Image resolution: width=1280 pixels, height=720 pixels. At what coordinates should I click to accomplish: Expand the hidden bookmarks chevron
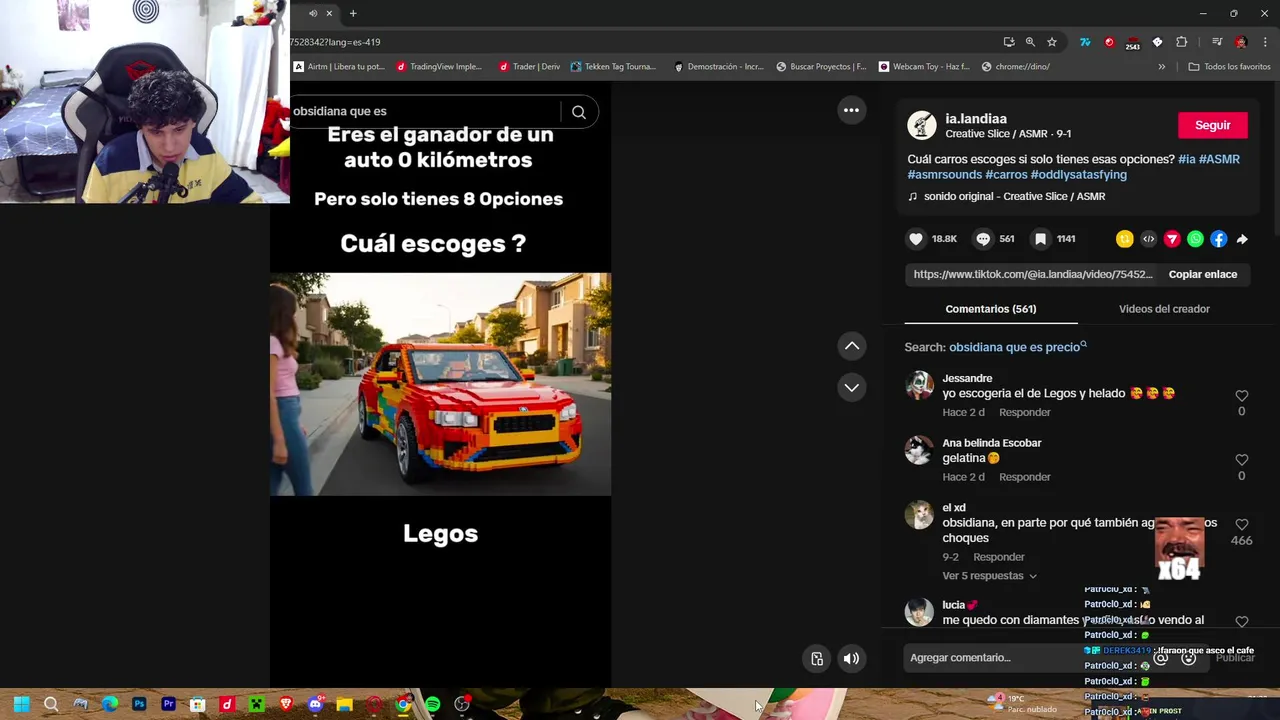tap(1161, 67)
